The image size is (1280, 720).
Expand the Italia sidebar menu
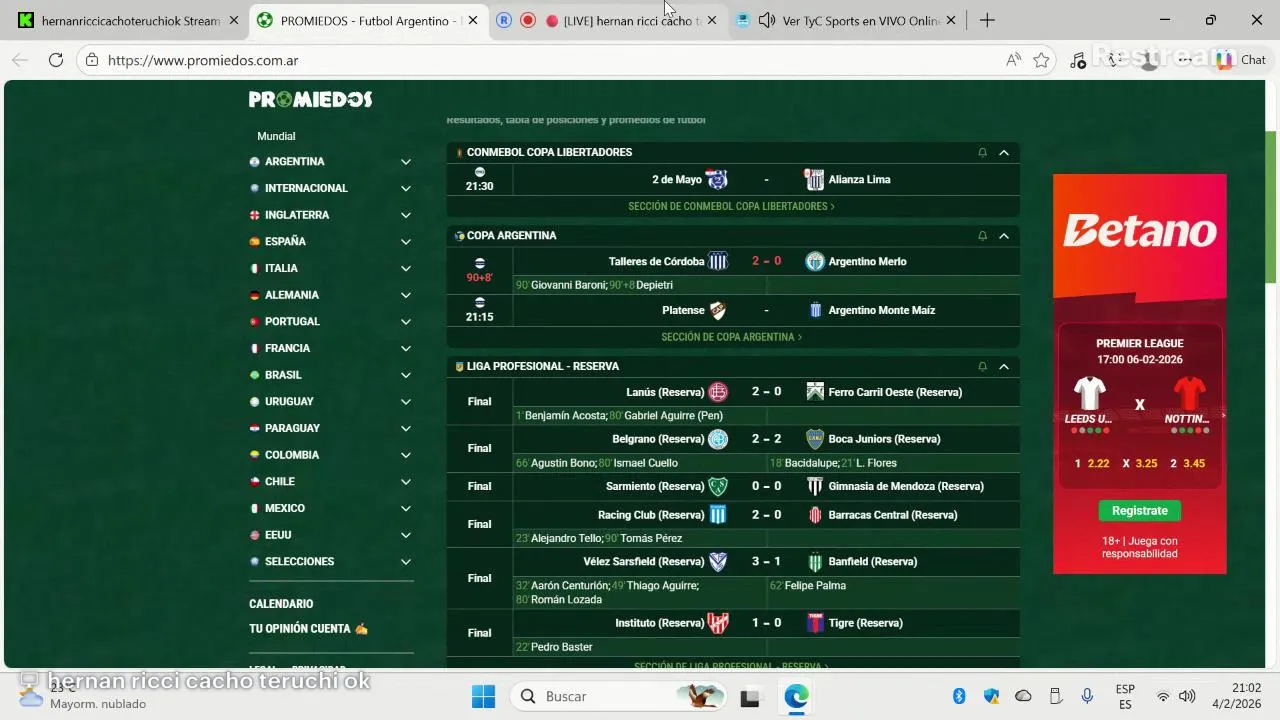point(406,268)
